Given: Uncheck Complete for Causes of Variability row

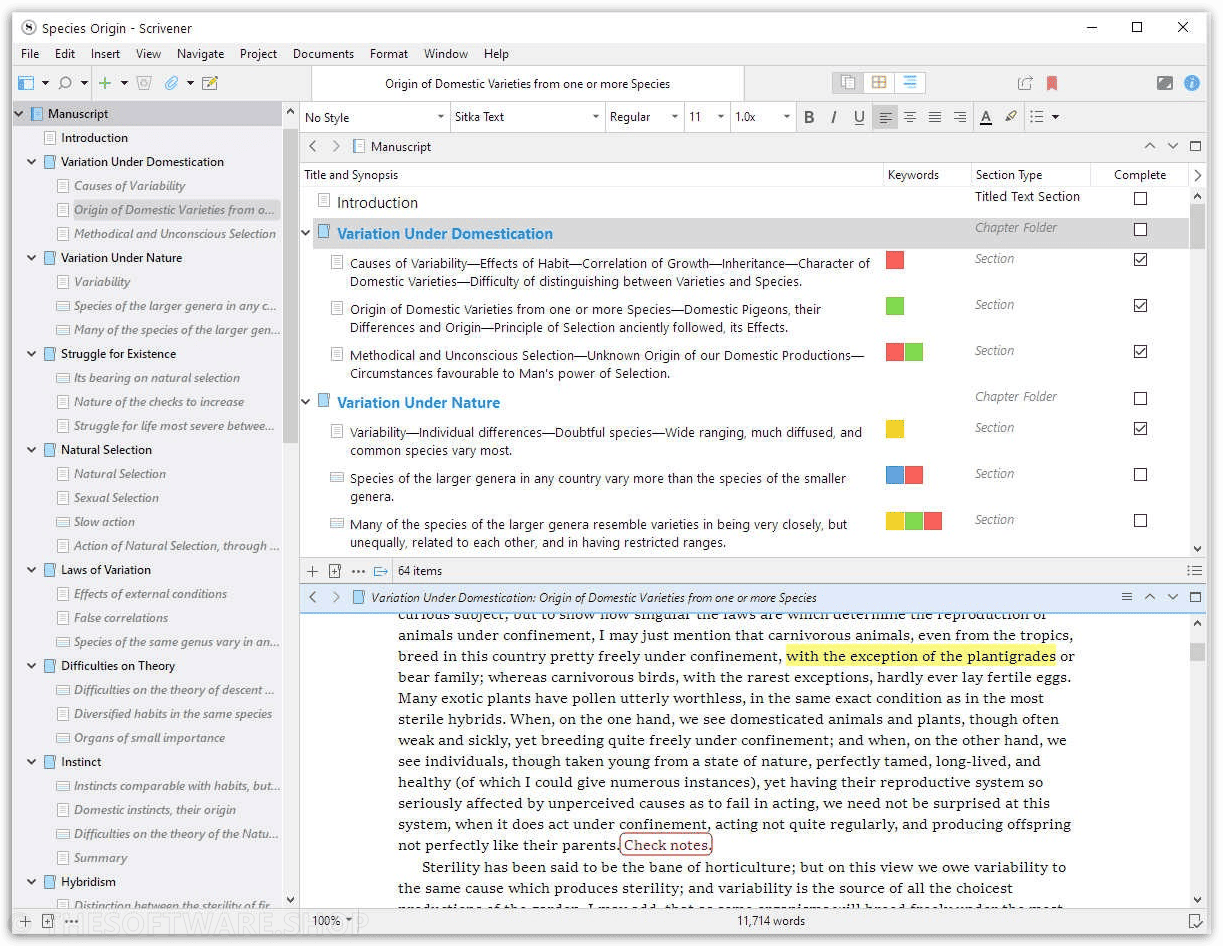Looking at the screenshot, I should tap(1140, 260).
